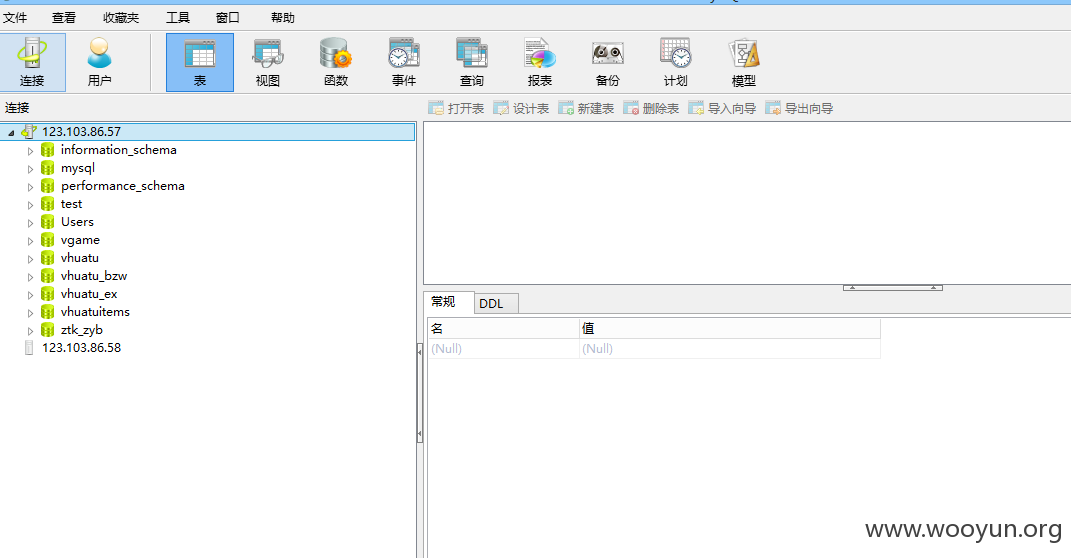Image resolution: width=1071 pixels, height=558 pixels.
Task: Select the 视图 (View) toolbar icon
Action: point(268,62)
